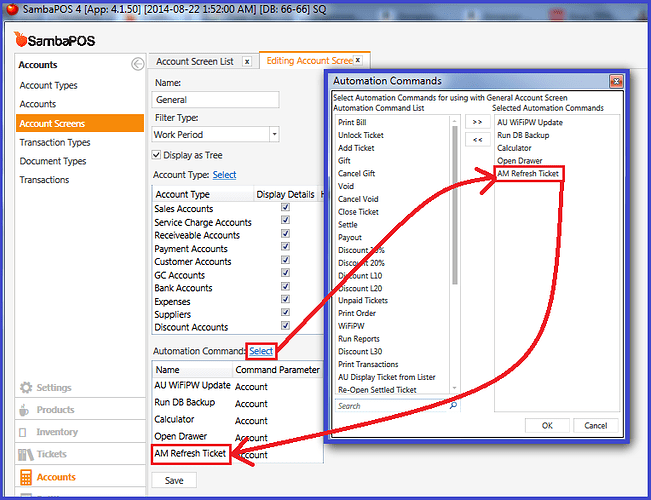The height and width of the screenshot is (500, 651).
Task: Click the Search field in dialog
Action: coord(391,406)
